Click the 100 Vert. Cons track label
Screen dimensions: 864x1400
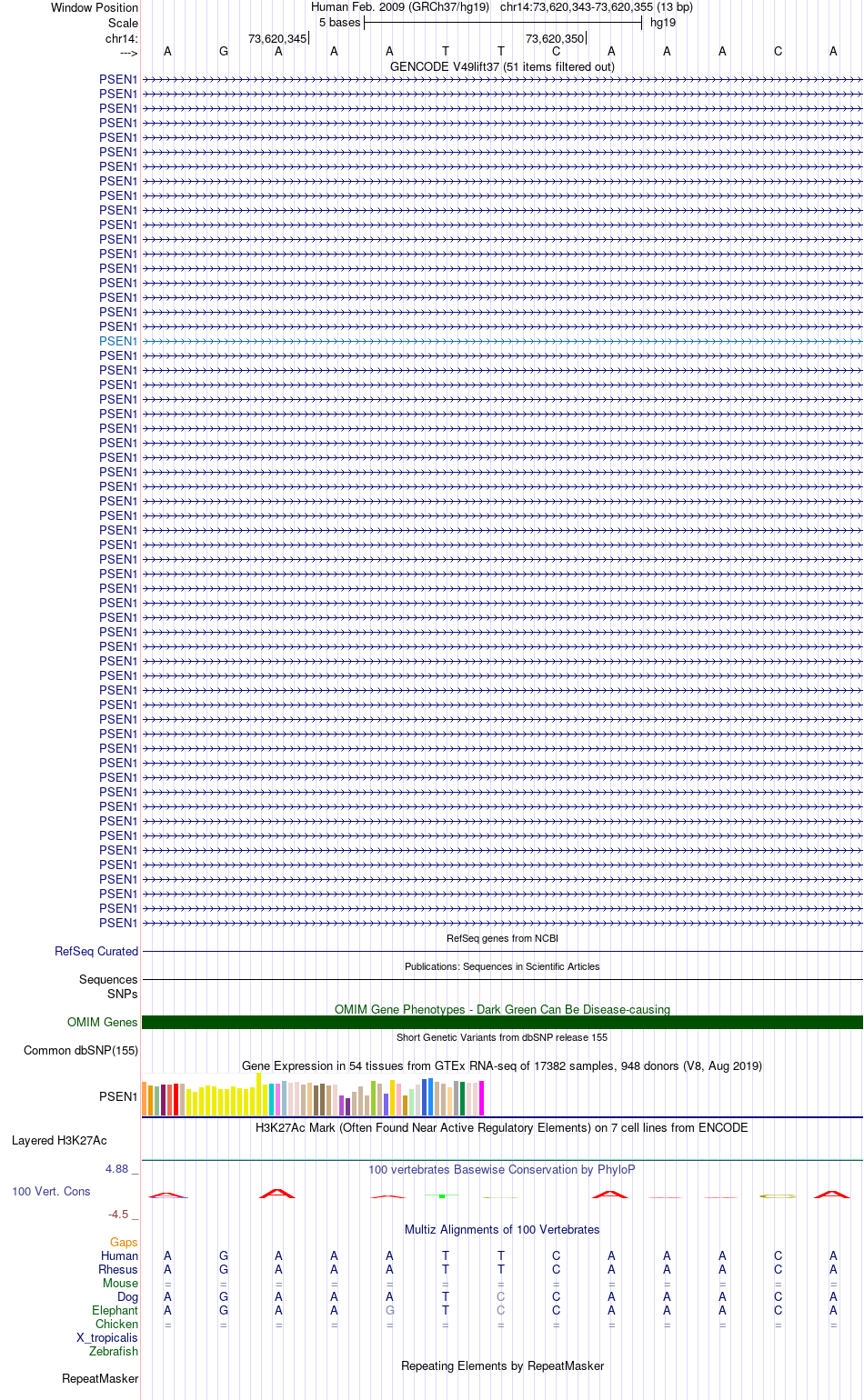(51, 1192)
